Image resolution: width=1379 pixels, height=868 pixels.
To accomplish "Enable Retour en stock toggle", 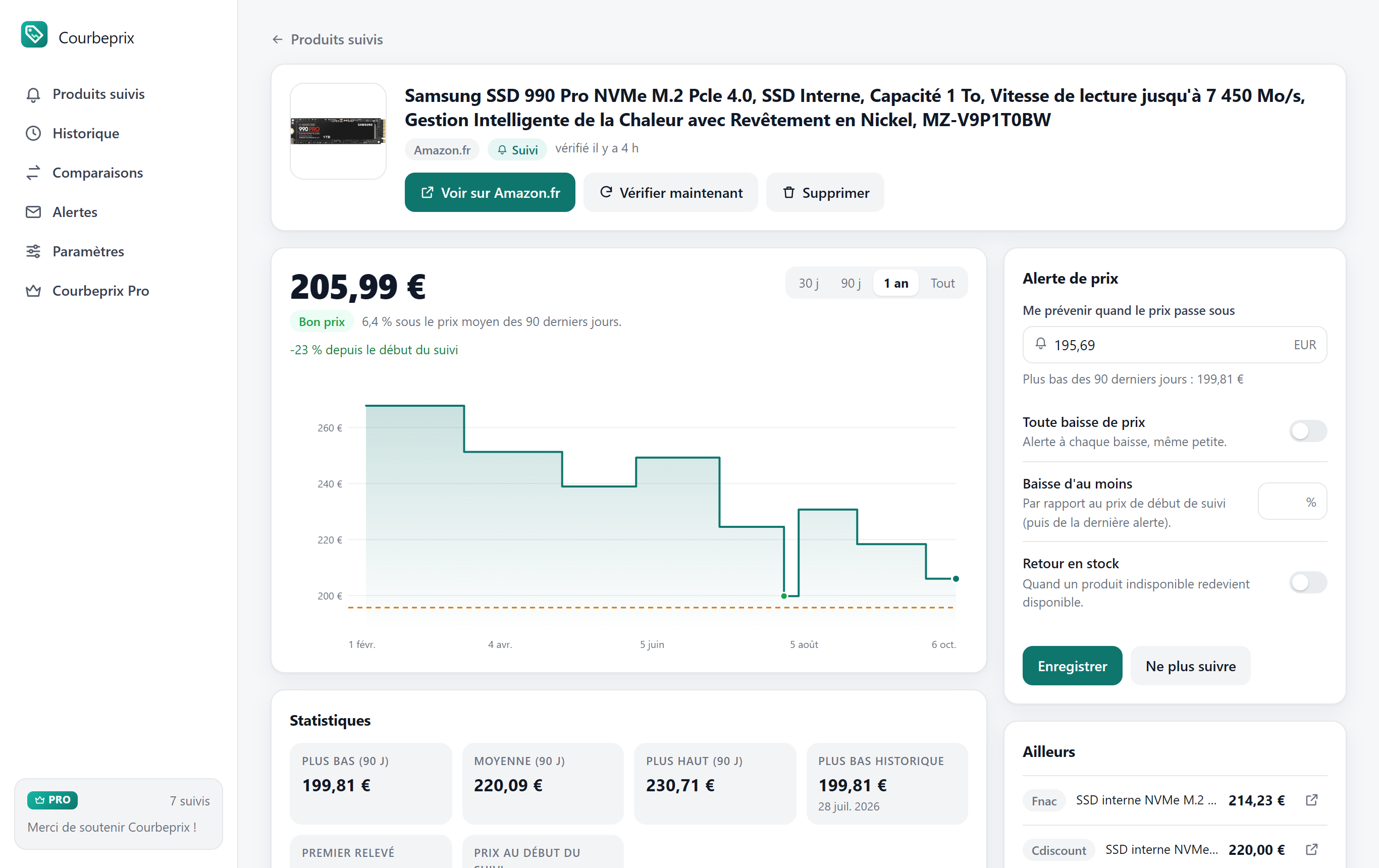I will coord(1307,582).
